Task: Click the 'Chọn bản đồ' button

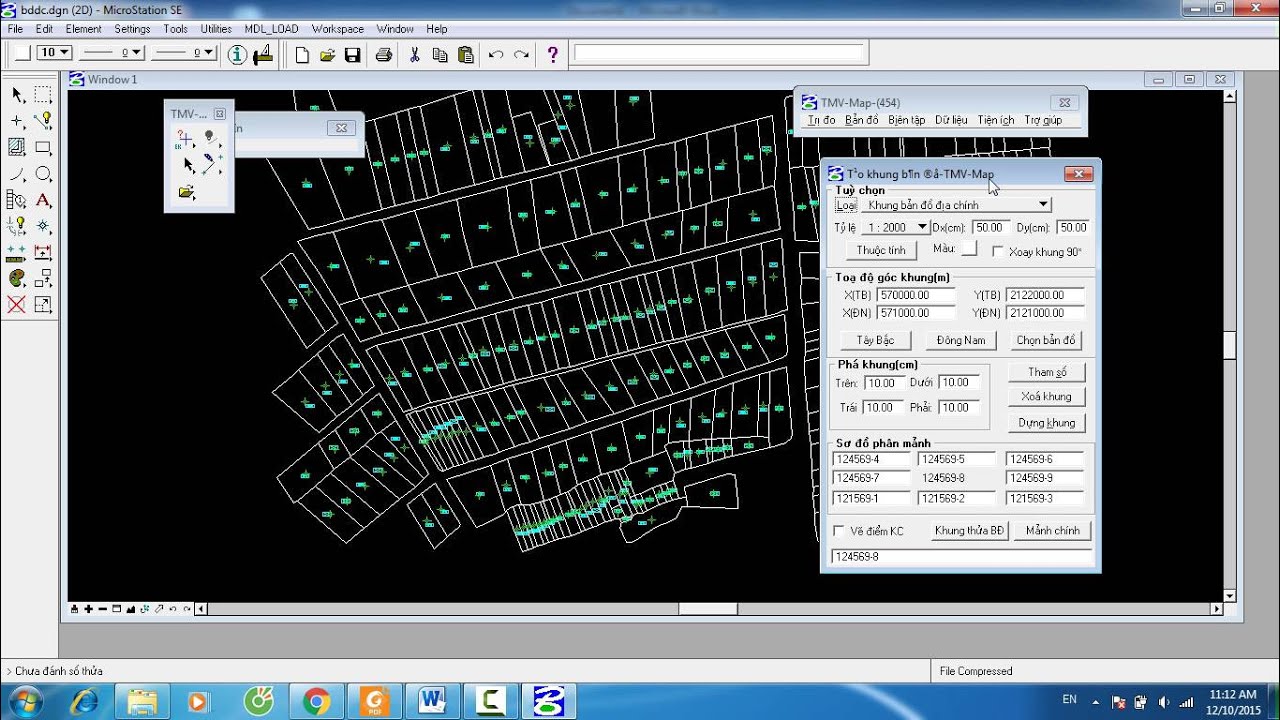Action: point(1046,341)
